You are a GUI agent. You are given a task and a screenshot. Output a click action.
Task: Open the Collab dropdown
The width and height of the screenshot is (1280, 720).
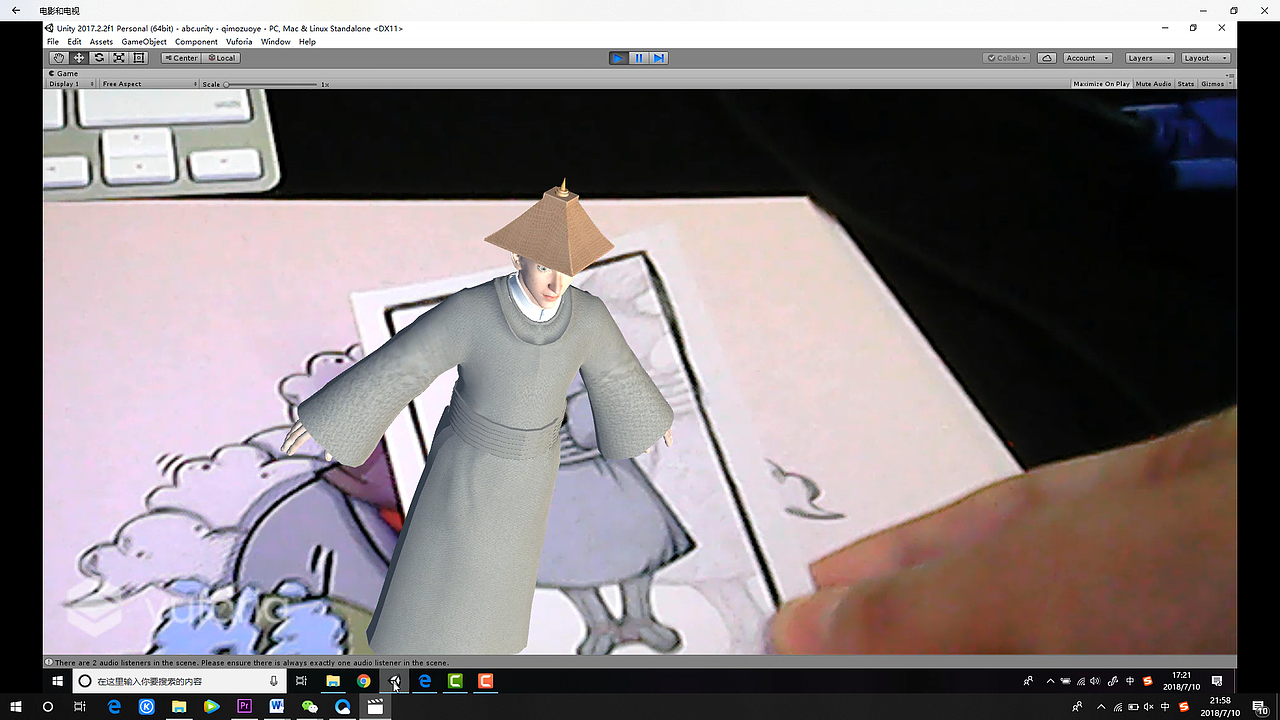point(1007,58)
